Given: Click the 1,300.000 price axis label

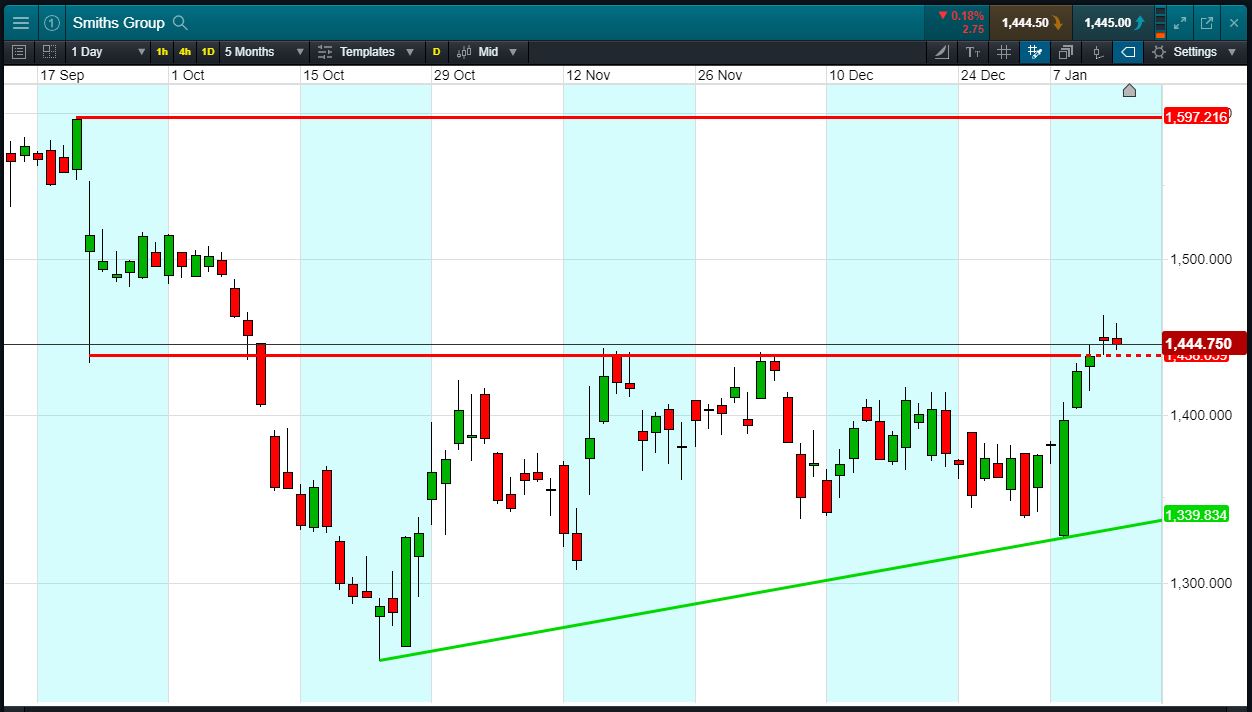Looking at the screenshot, I should point(1200,583).
